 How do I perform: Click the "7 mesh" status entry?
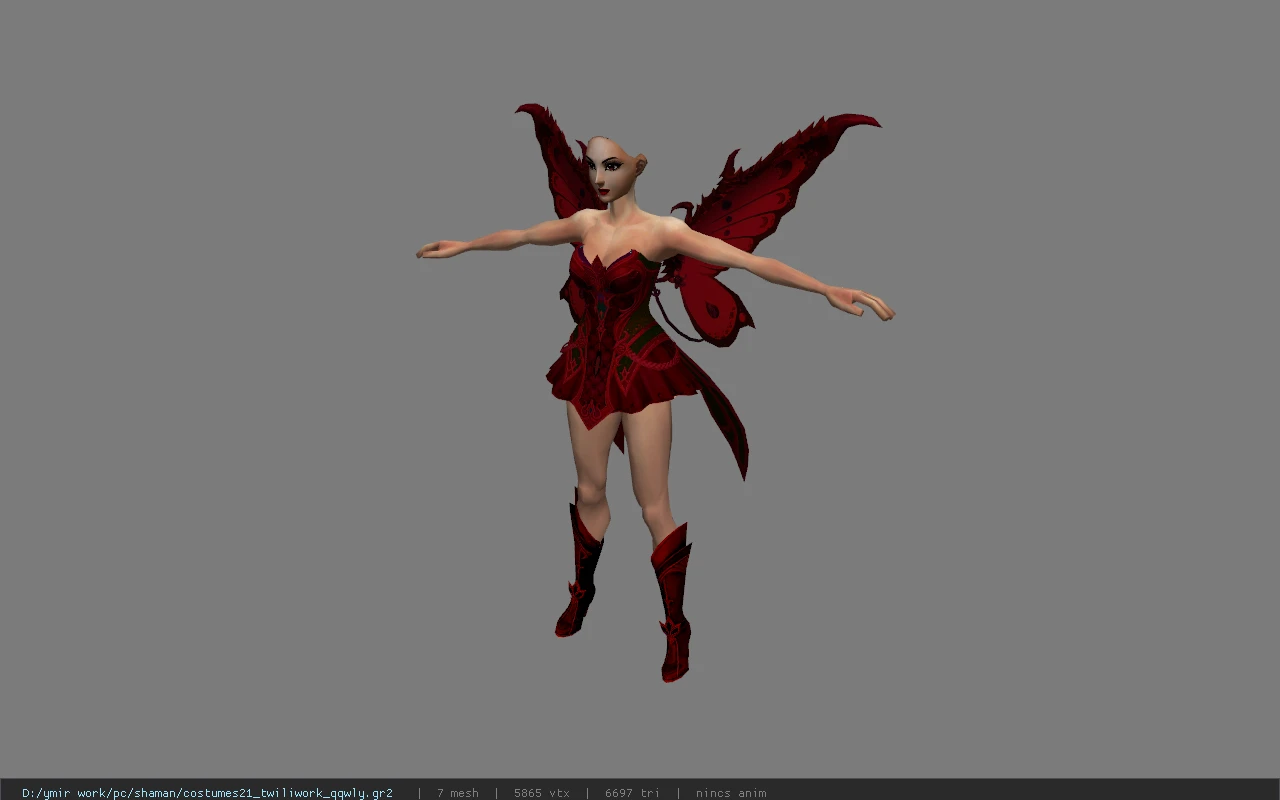click(x=457, y=793)
